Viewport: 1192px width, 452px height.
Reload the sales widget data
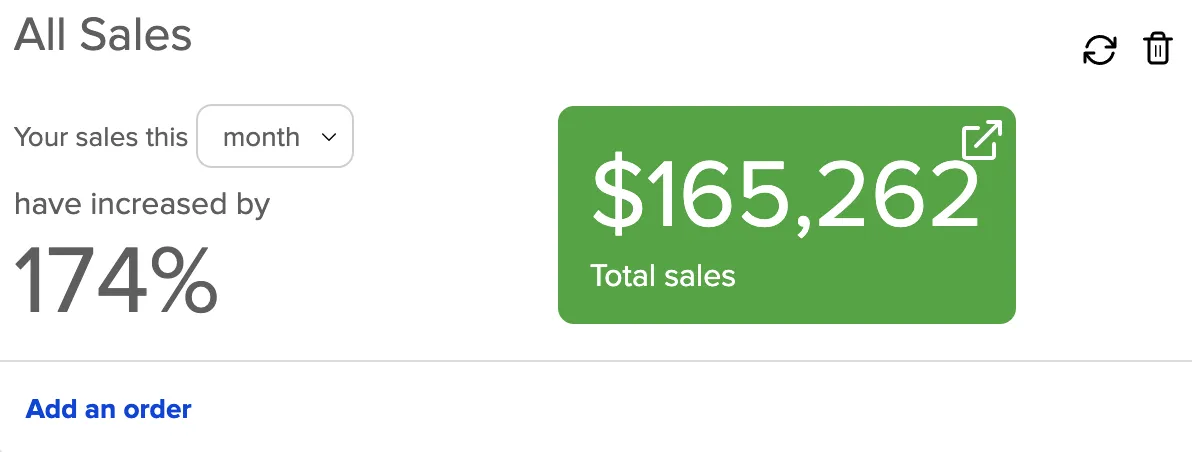coord(1099,50)
